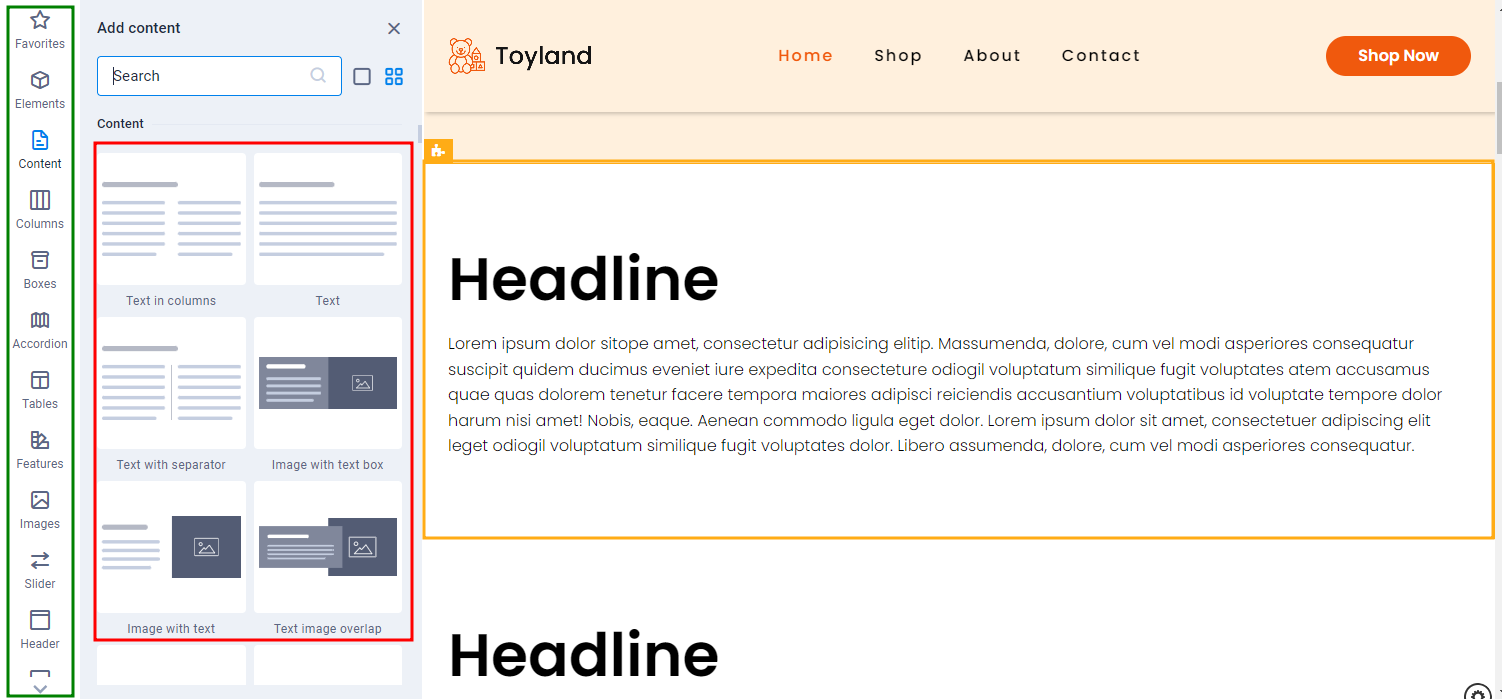Open the Tables category
This screenshot has width=1502, height=699.
[x=40, y=390]
